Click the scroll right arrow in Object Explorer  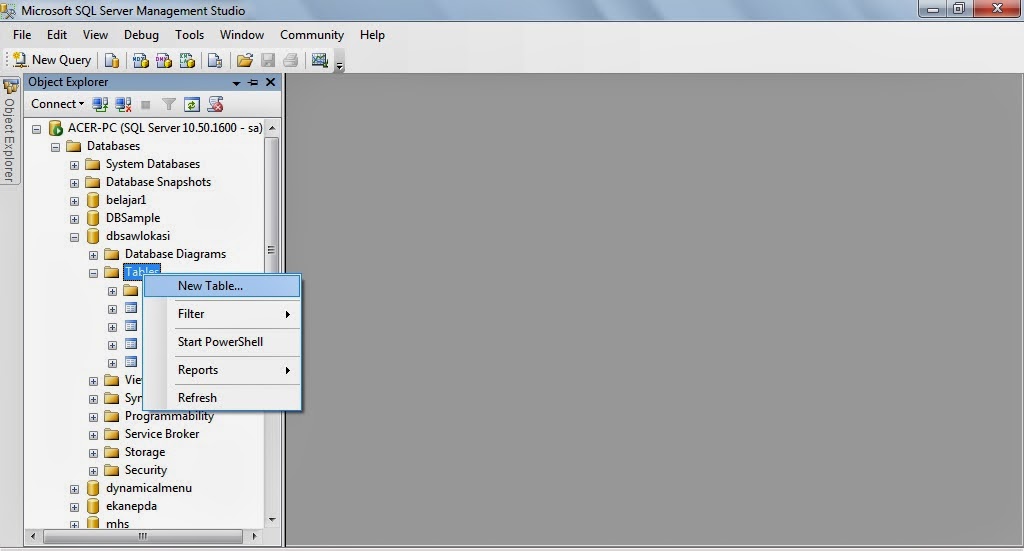coord(254,536)
